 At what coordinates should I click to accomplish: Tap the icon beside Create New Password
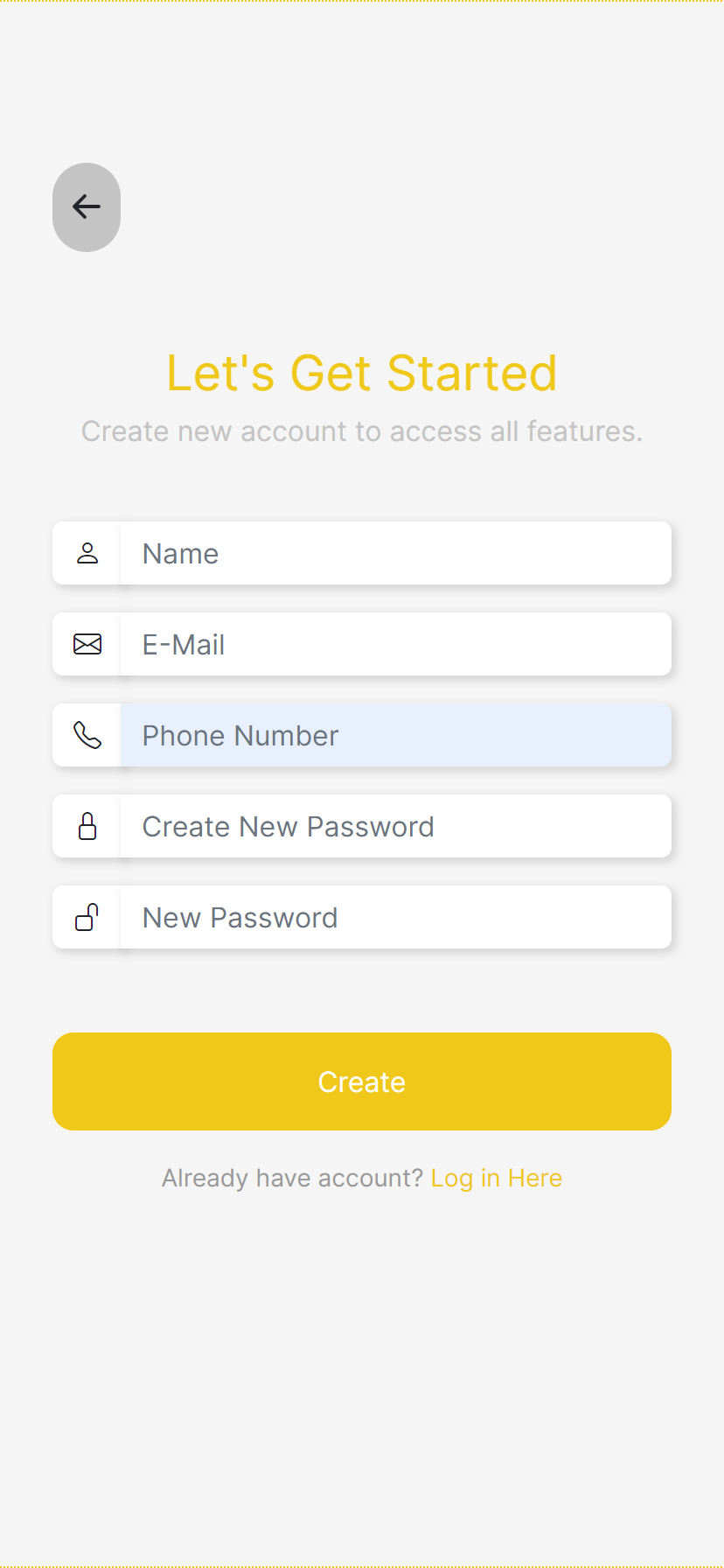(x=87, y=826)
